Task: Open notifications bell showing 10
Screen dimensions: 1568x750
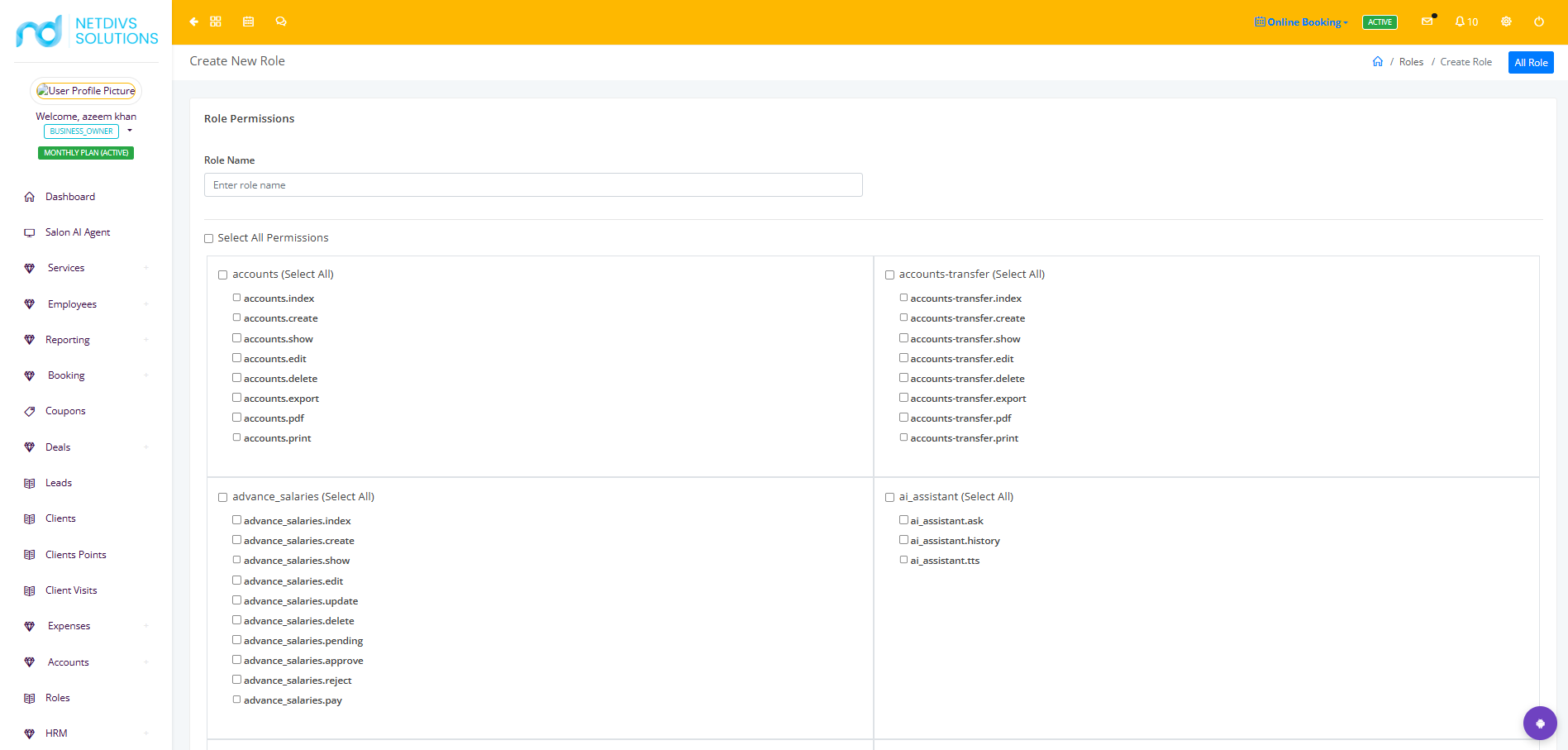Action: coord(1466,21)
